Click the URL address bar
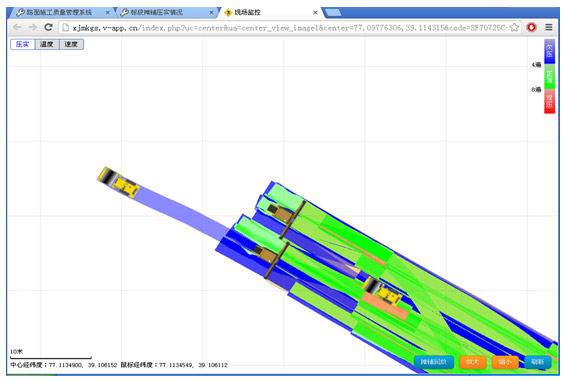The height and width of the screenshot is (381, 566). coord(290,27)
